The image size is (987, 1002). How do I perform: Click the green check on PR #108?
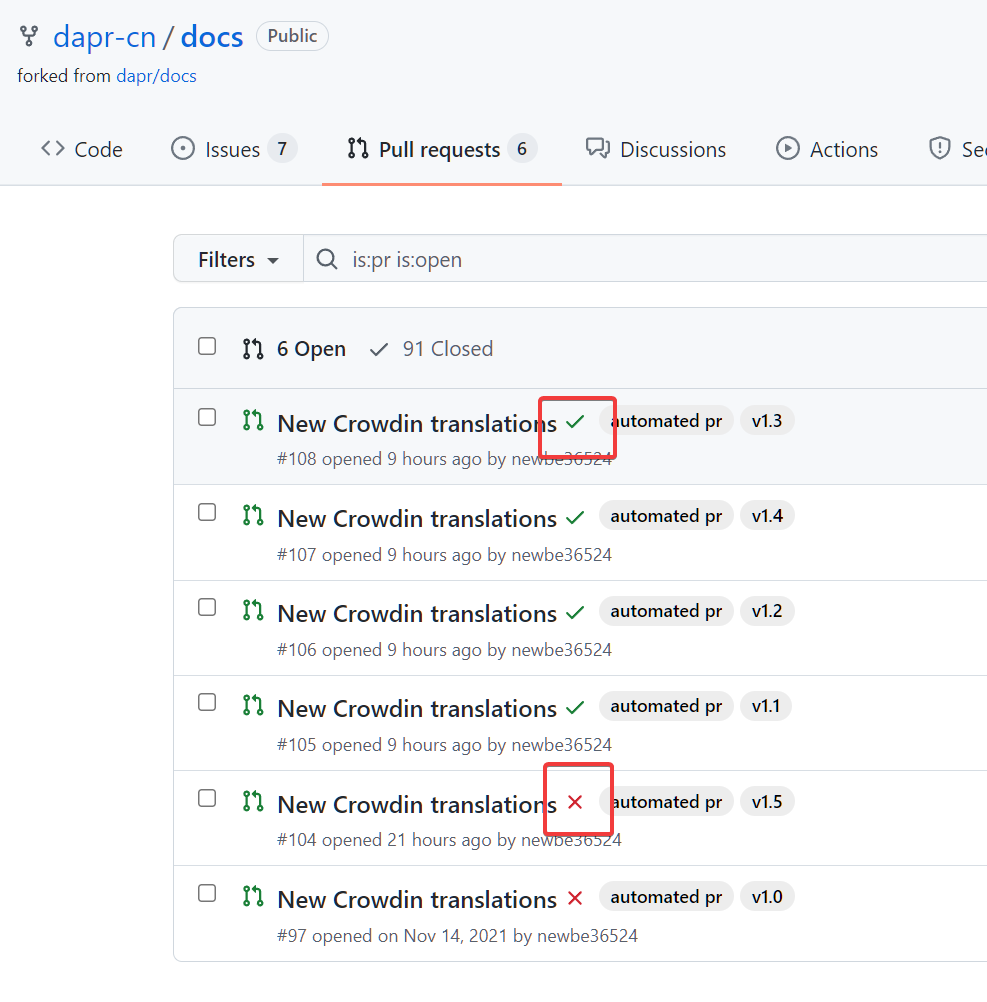pos(576,421)
